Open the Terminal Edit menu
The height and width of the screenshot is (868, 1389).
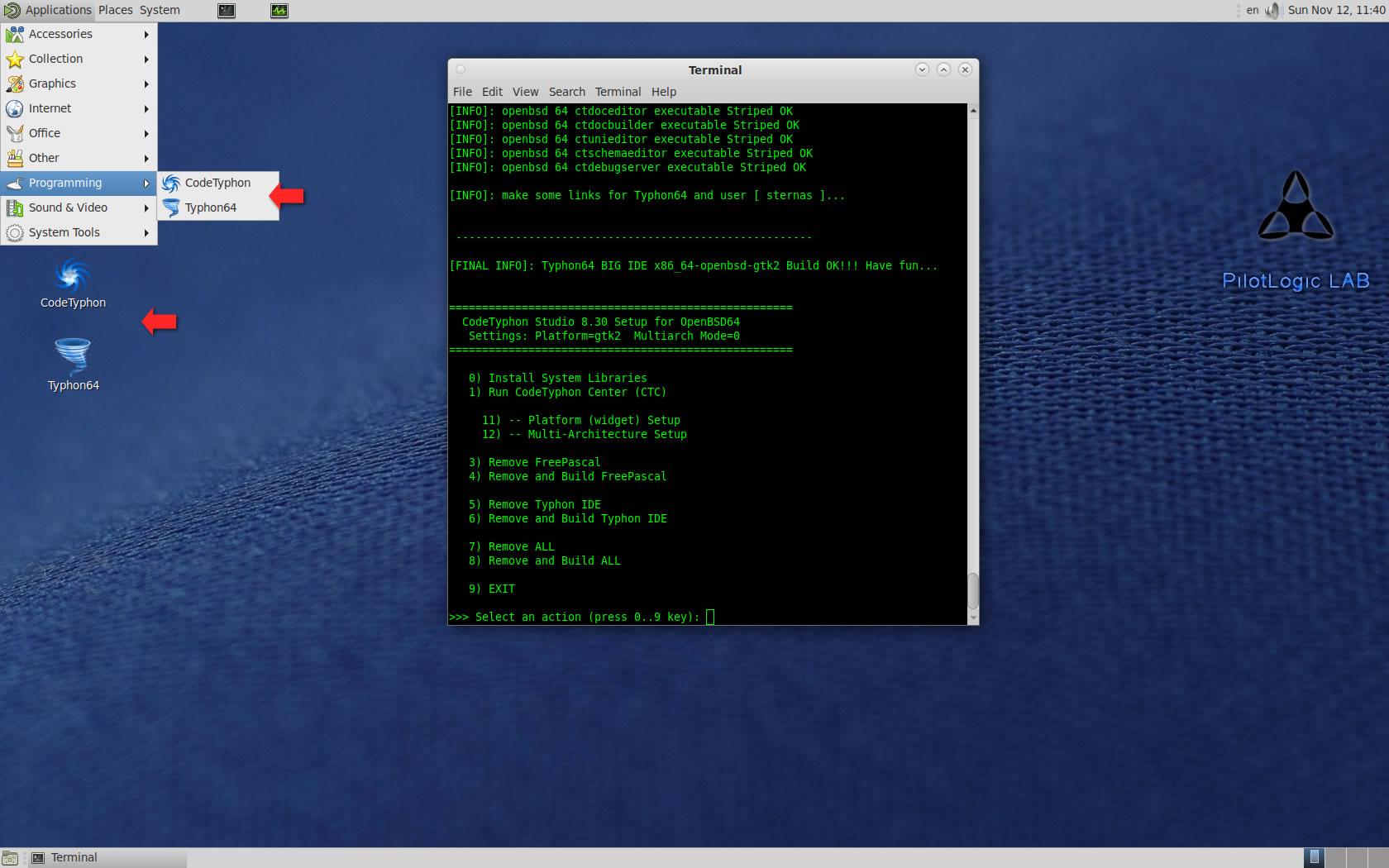(492, 92)
